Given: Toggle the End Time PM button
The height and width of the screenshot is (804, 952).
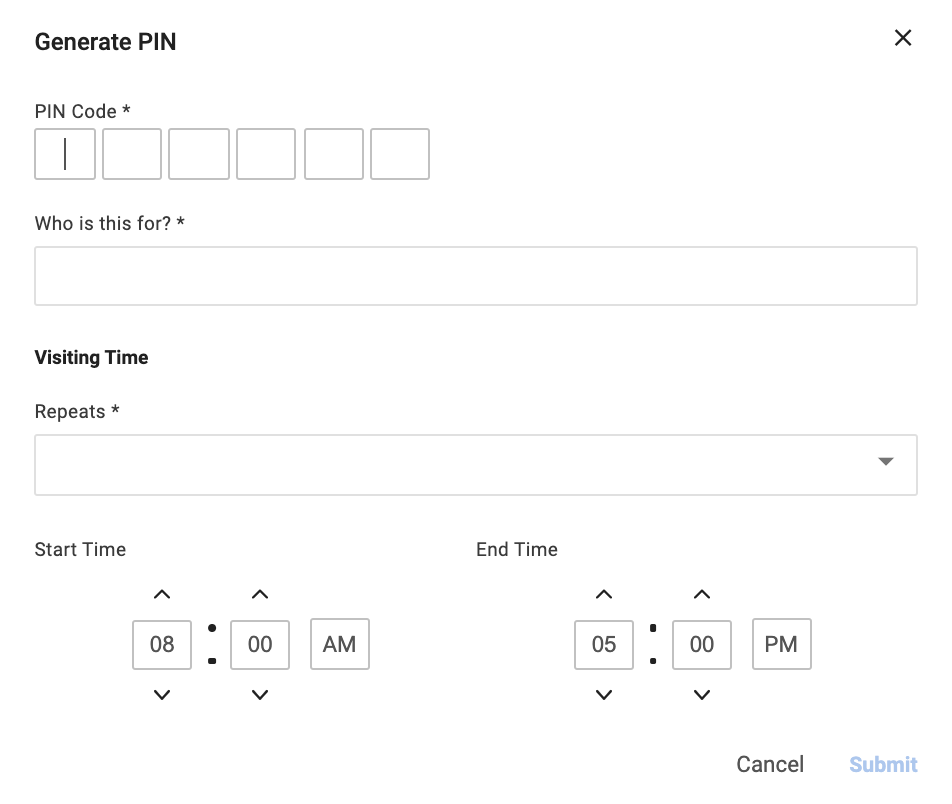Looking at the screenshot, I should point(781,645).
